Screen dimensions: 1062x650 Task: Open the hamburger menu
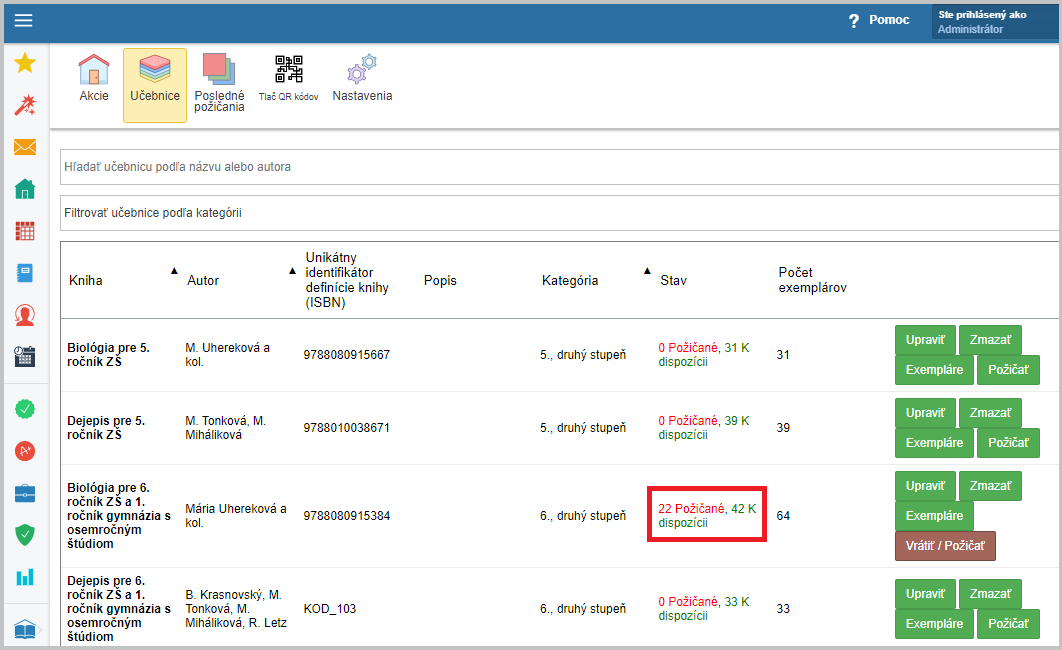(23, 21)
